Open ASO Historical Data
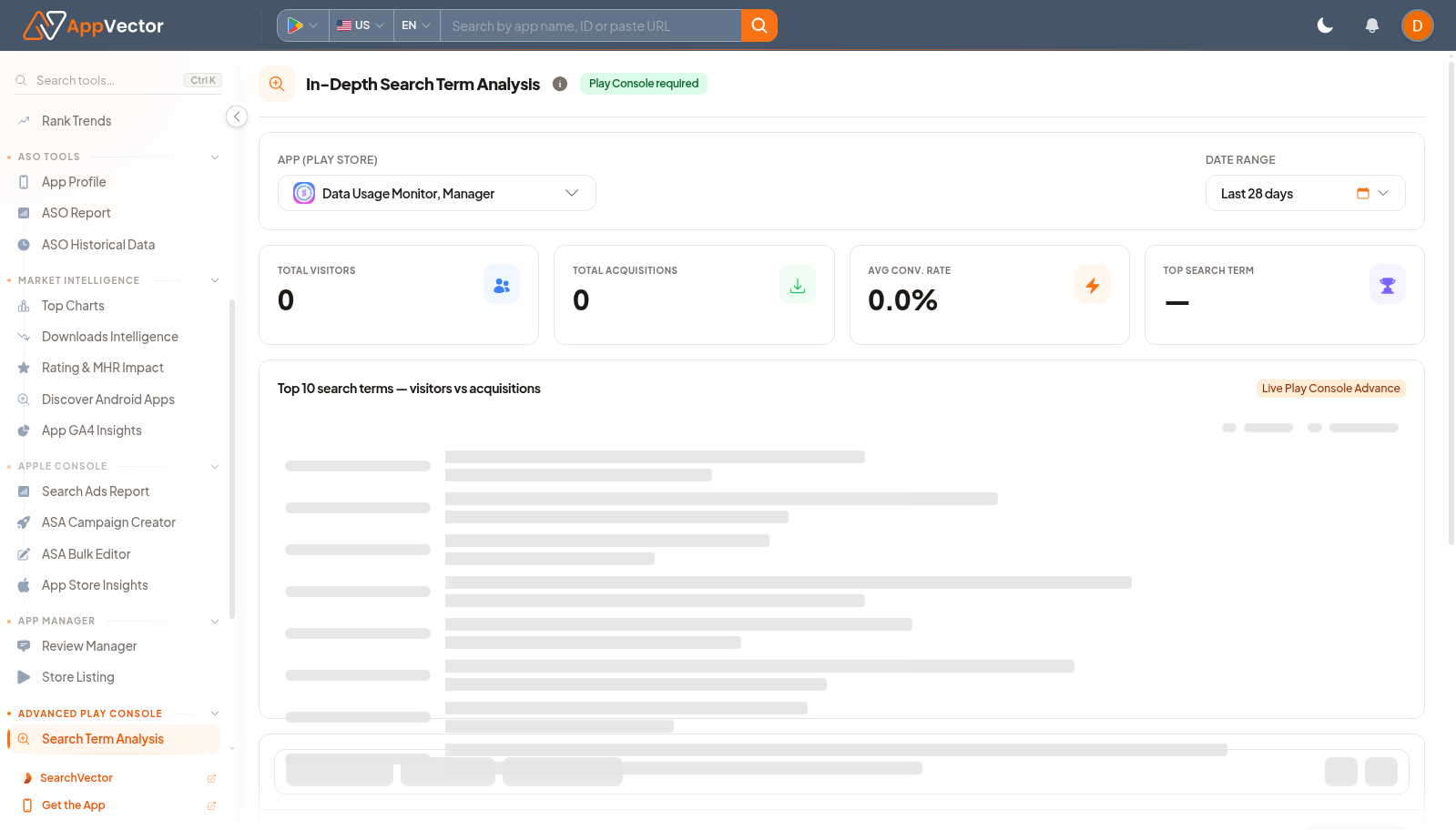1456x830 pixels. pos(98,245)
